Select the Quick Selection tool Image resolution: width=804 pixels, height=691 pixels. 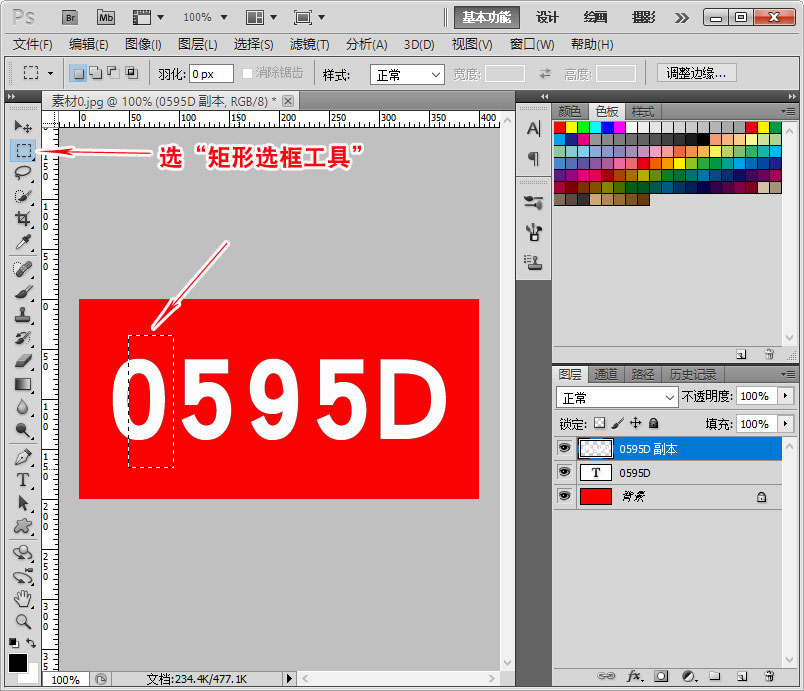coord(23,196)
